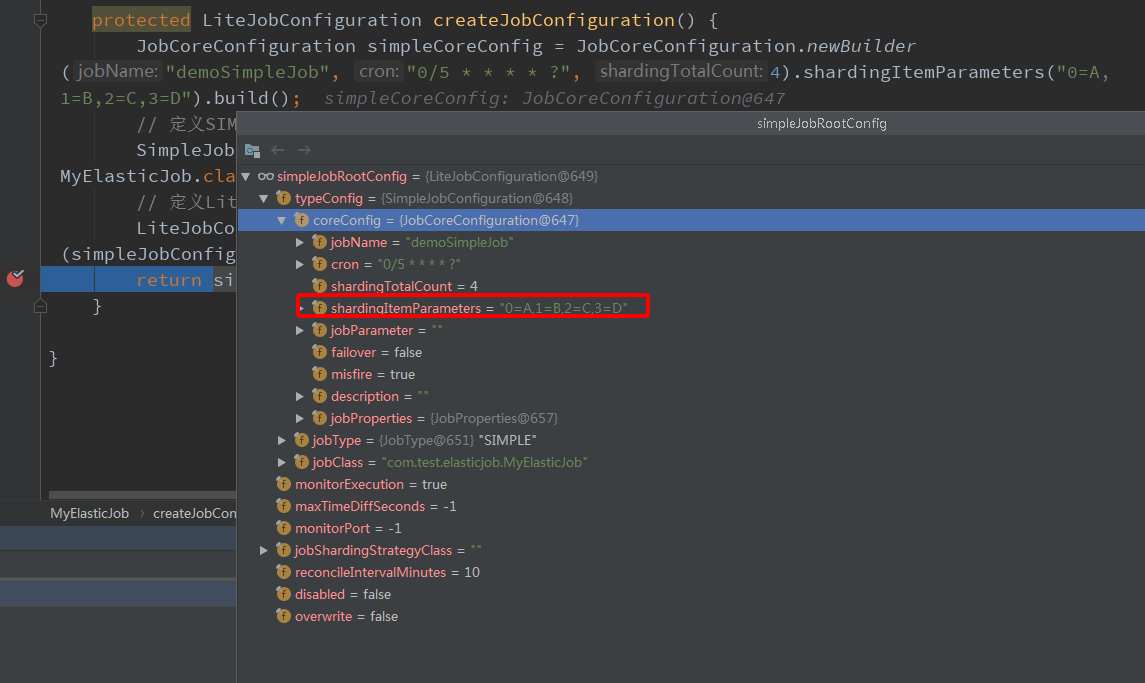Click the field icon beside typeConfig
The image size is (1145, 683).
click(x=283, y=198)
